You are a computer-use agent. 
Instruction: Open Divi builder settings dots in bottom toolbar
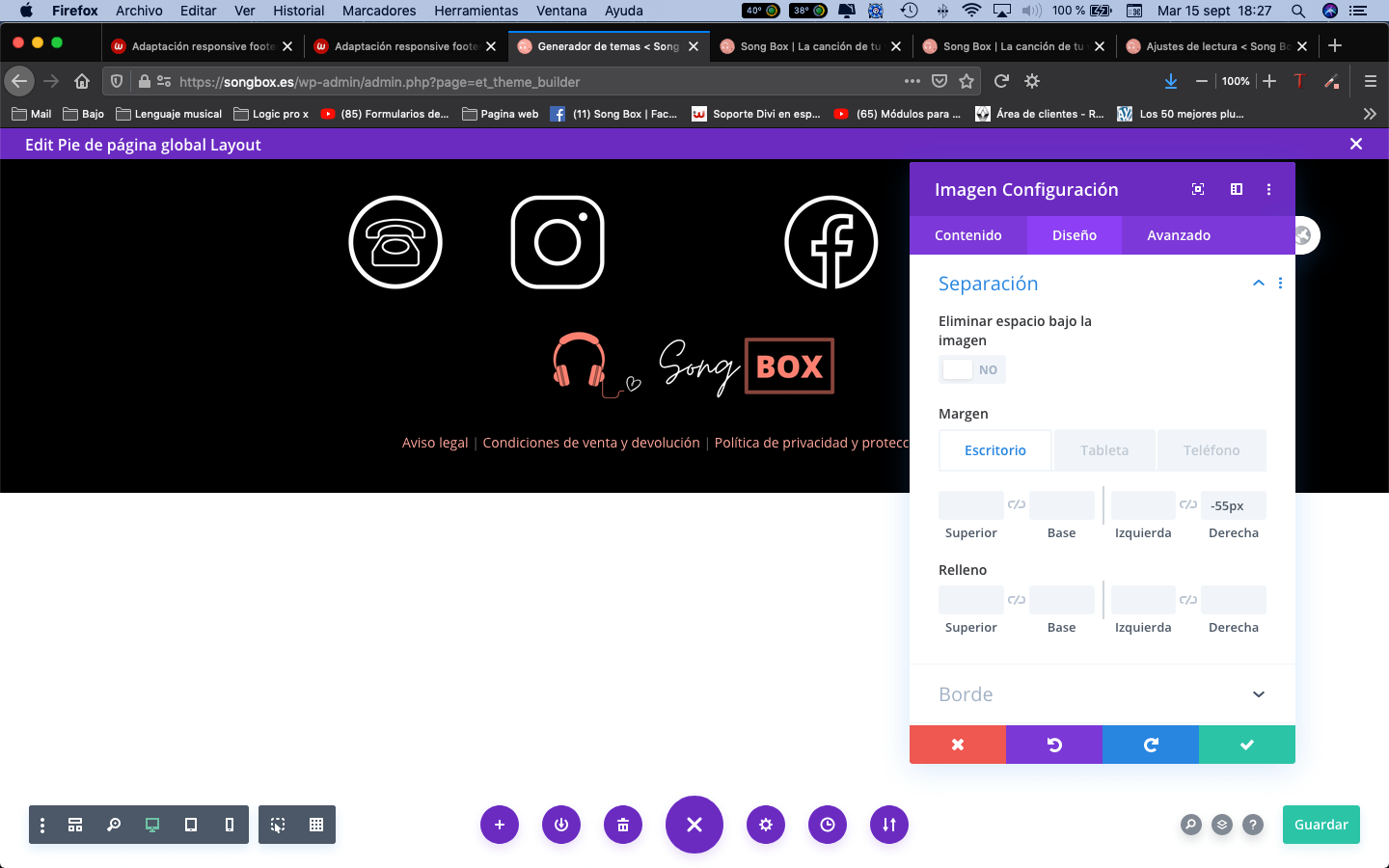point(42,825)
